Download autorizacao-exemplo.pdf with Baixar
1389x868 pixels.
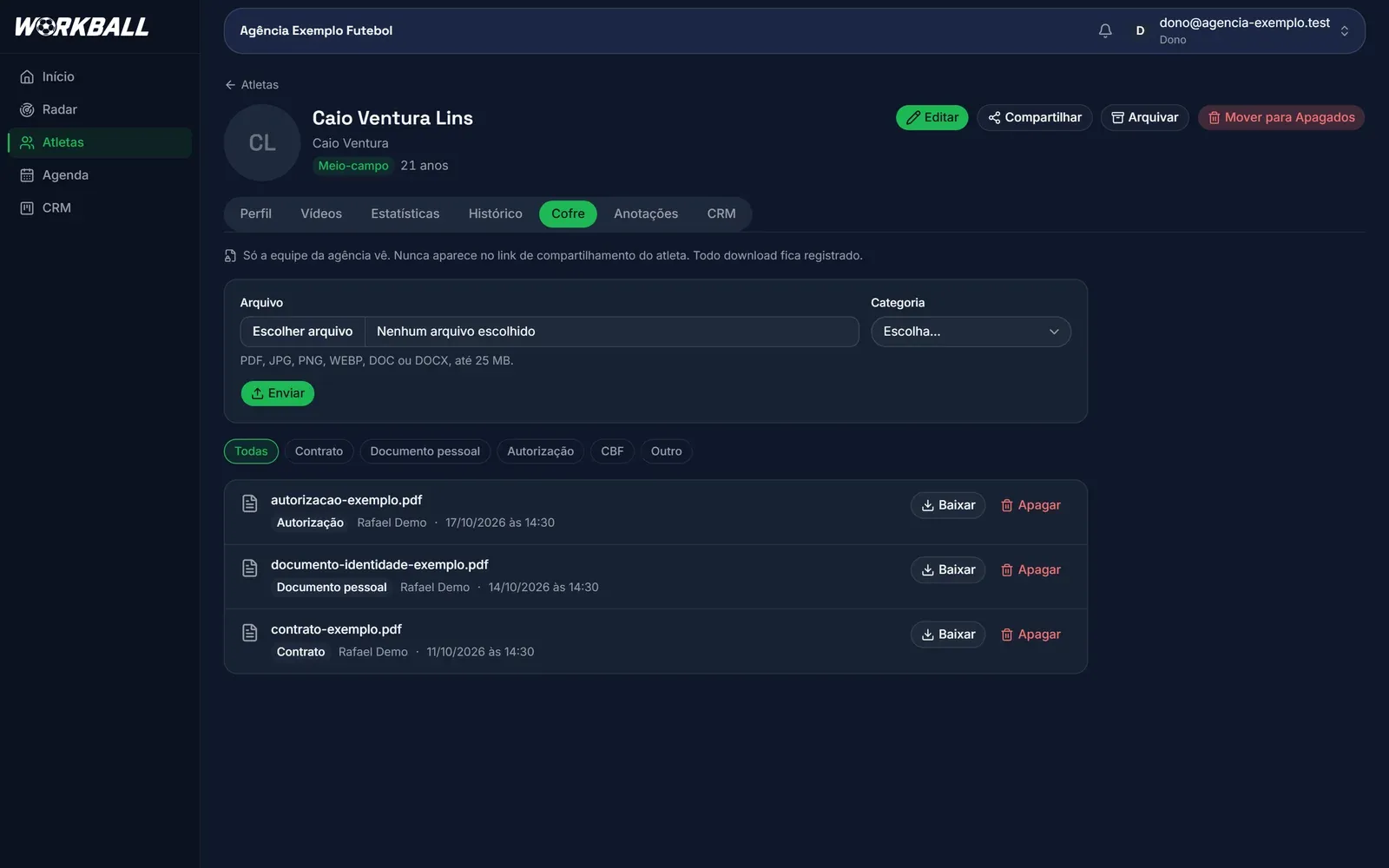[948, 505]
